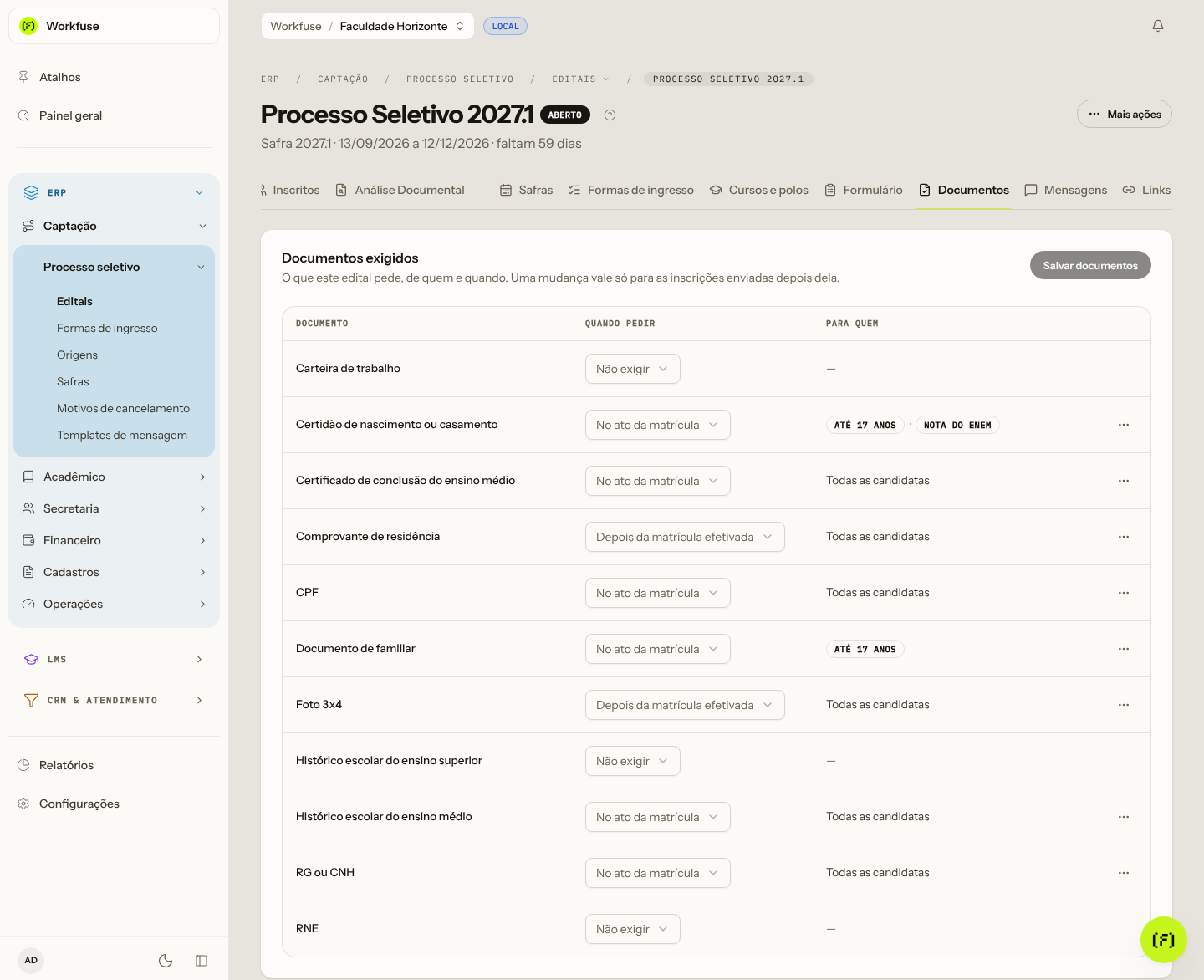Click the help question mark beside ABERTO

pyautogui.click(x=610, y=115)
